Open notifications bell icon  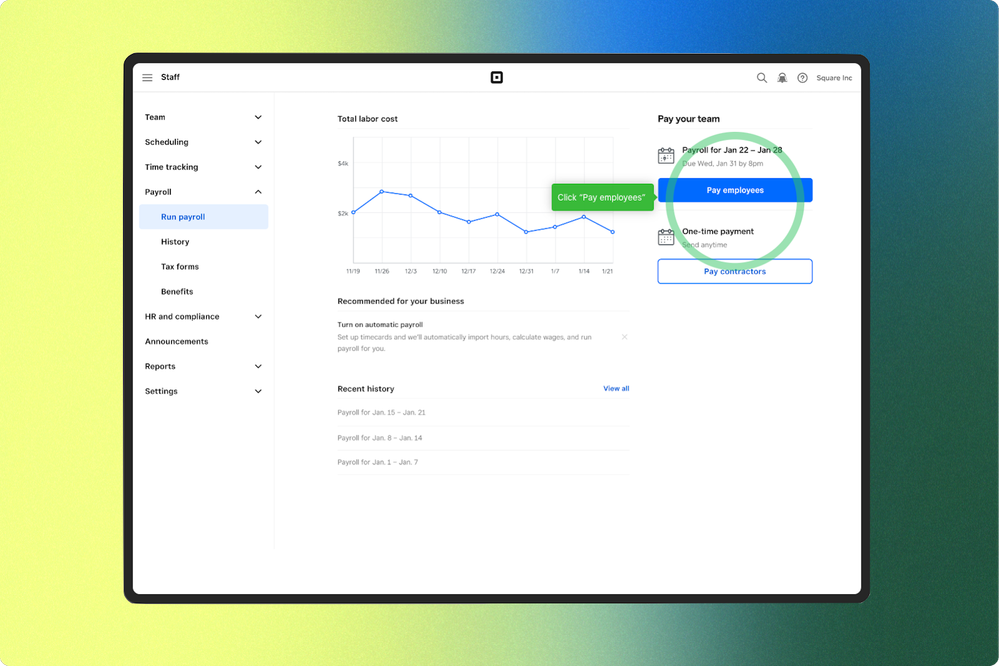coord(782,78)
